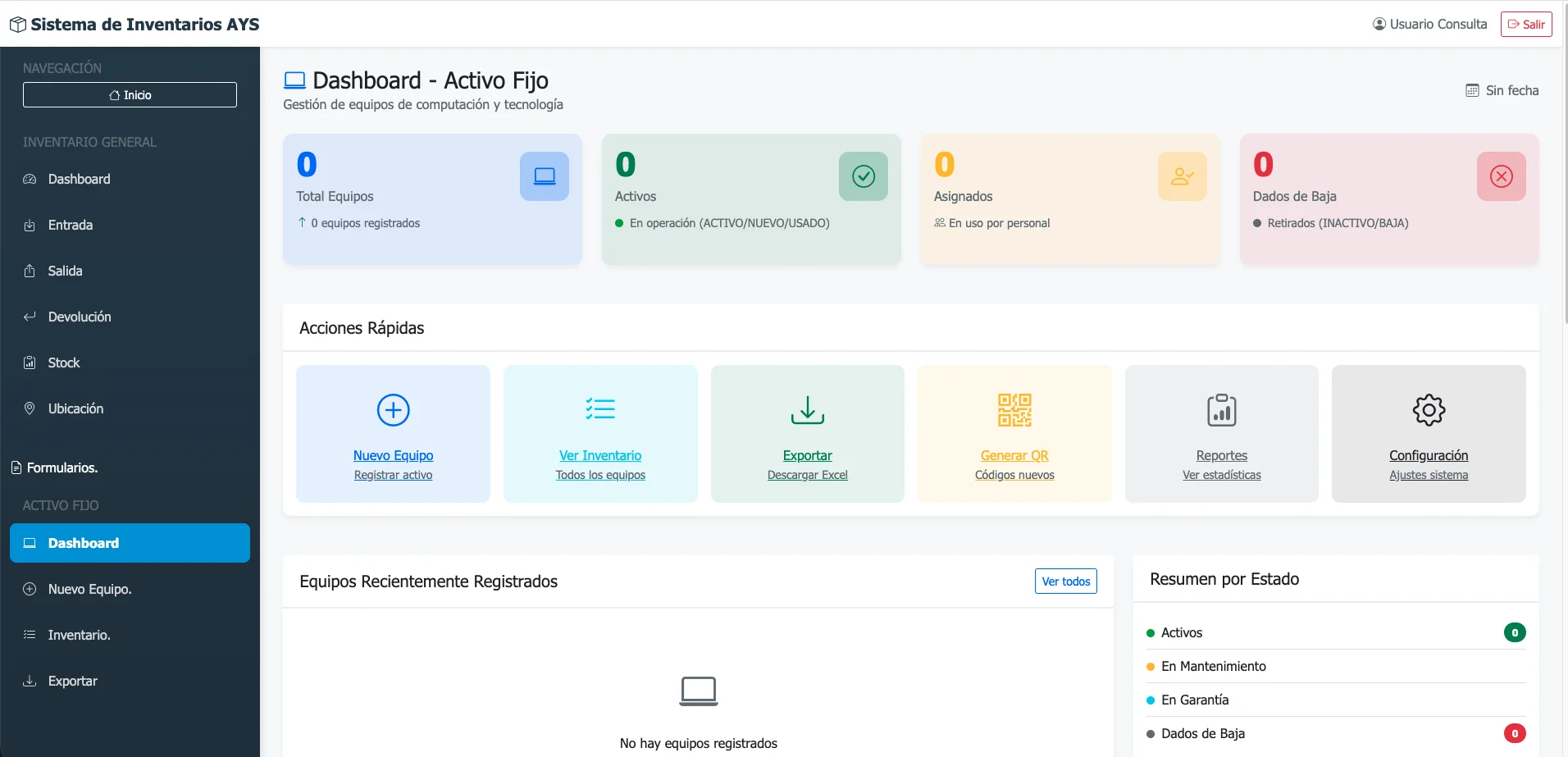Click the red X icon on Dados de Baja card
Image resolution: width=1568 pixels, height=757 pixels.
(x=1502, y=176)
